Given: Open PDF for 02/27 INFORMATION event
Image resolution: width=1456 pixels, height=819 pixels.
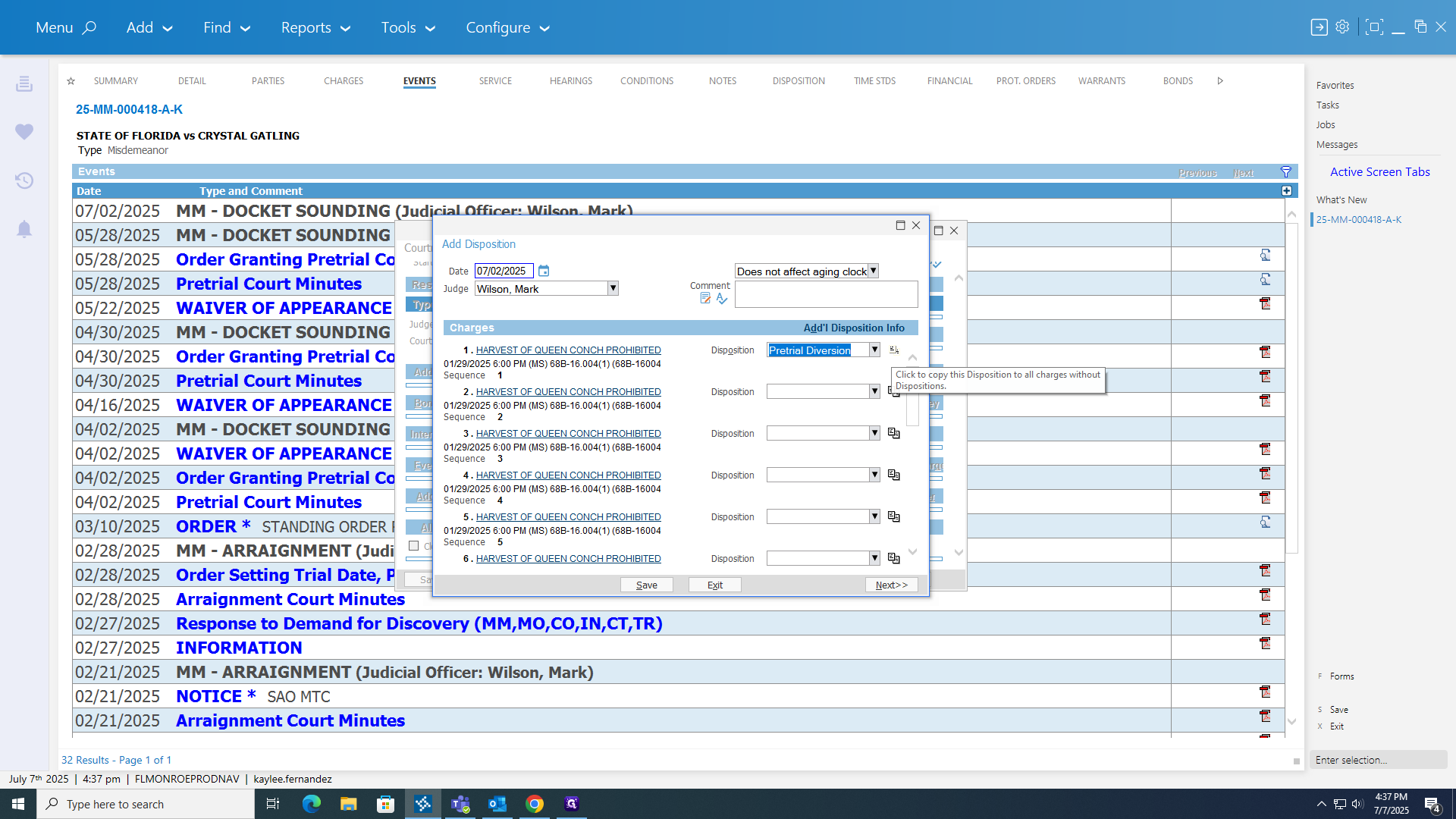Looking at the screenshot, I should (x=1265, y=644).
